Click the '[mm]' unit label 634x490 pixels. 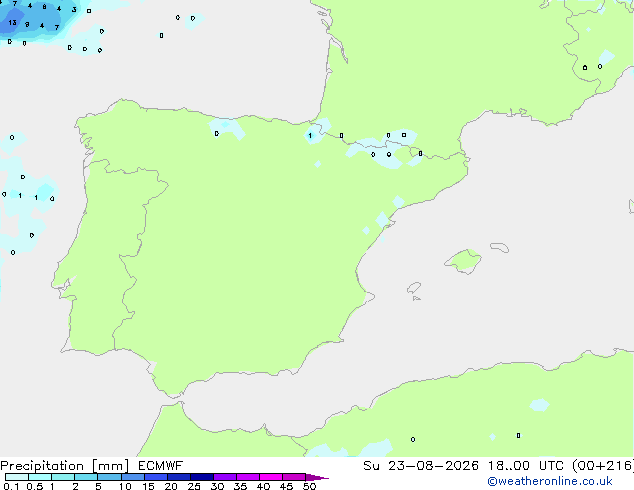[110, 466]
